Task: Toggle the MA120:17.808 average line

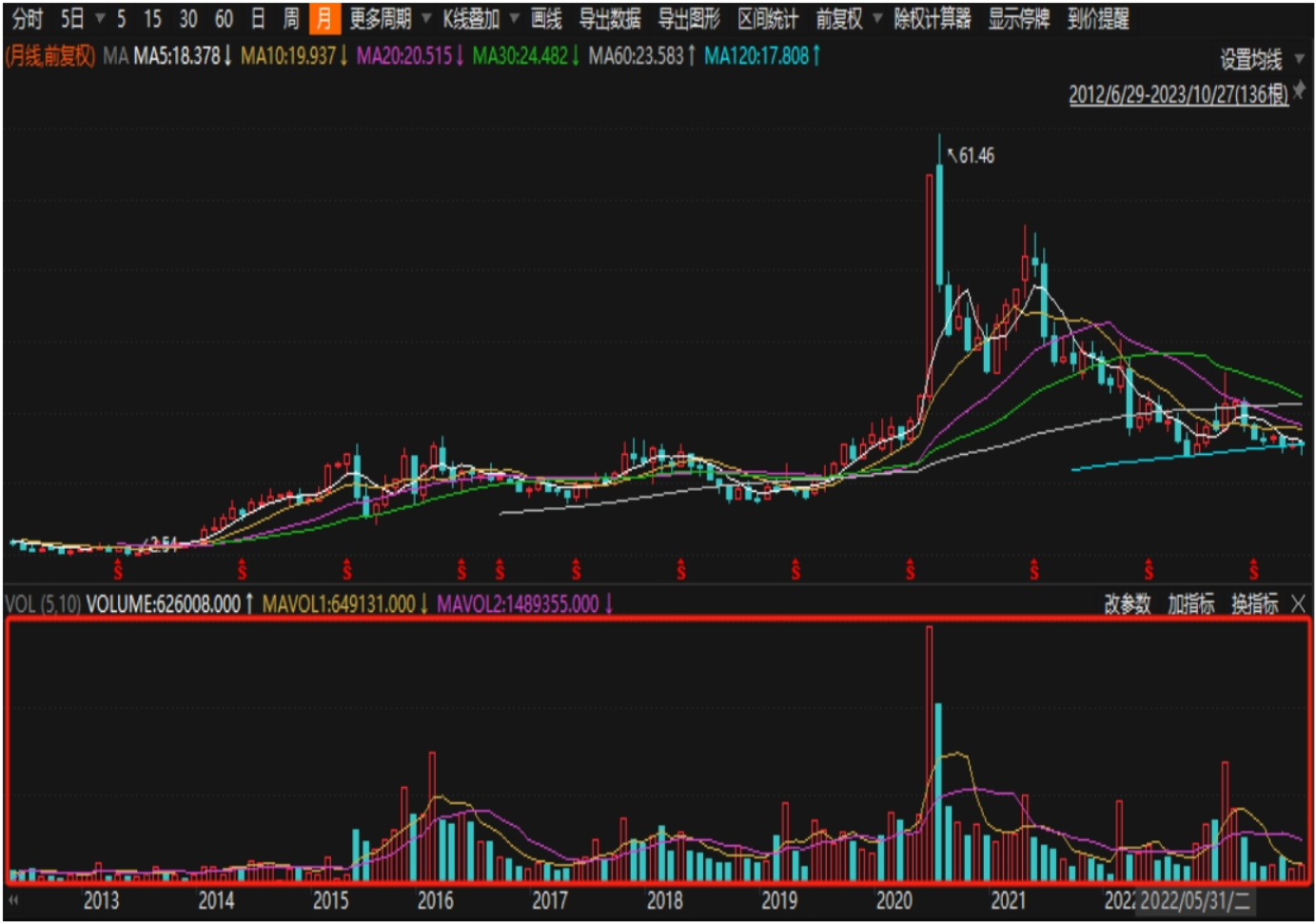Action: point(762,56)
